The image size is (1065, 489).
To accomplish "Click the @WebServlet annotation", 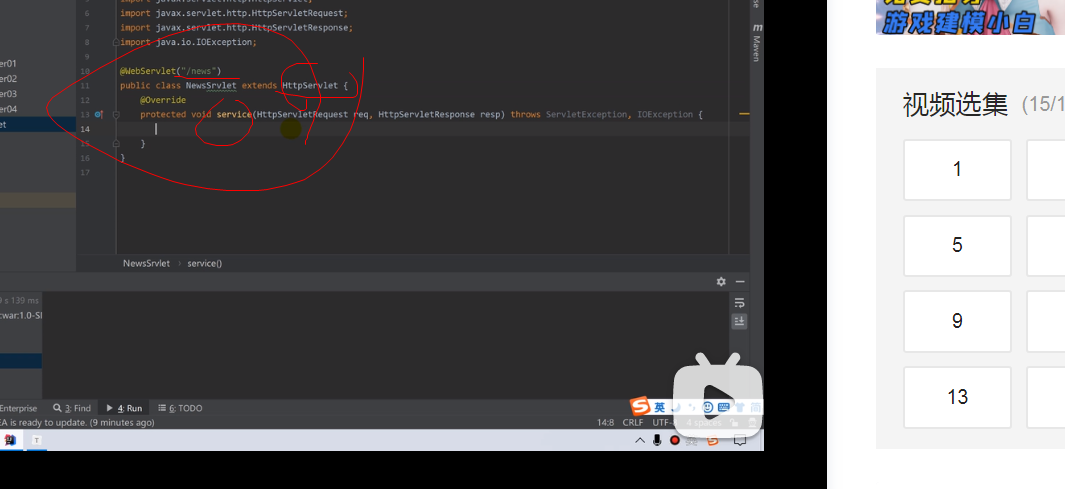I will coord(148,71).
